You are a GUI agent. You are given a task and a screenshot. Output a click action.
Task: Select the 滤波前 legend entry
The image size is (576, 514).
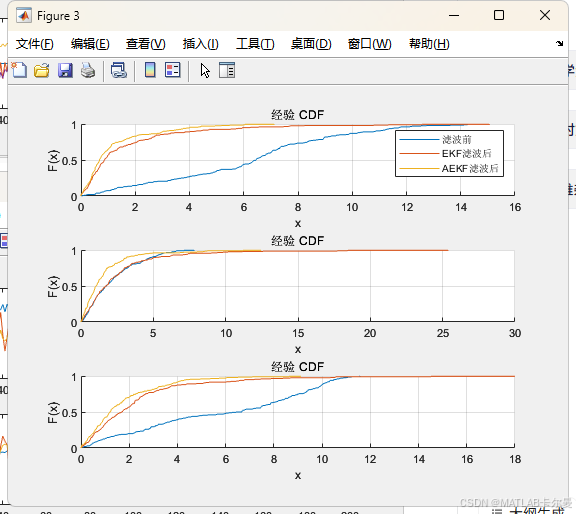coord(435,140)
